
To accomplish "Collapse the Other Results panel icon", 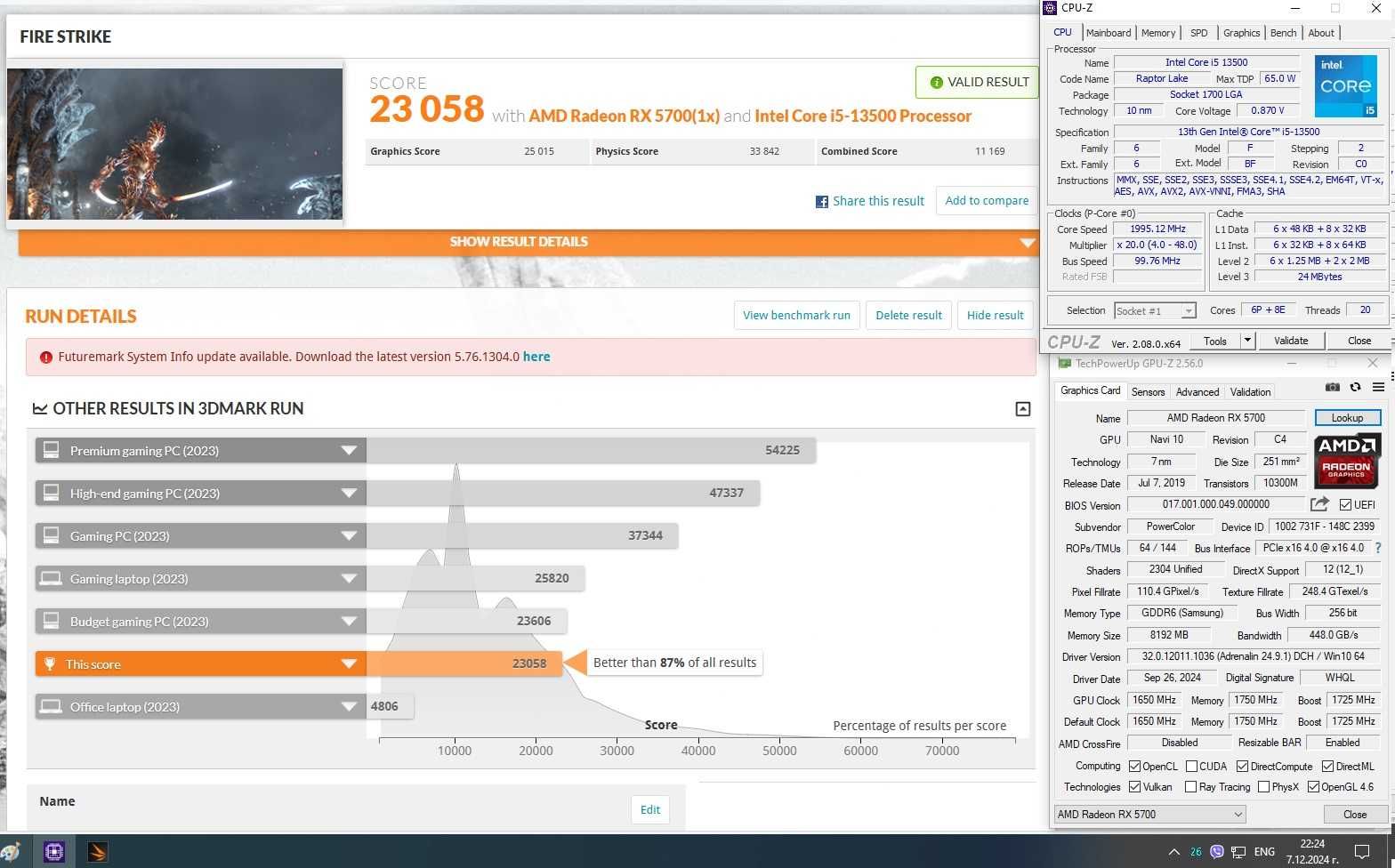I will 1023,409.
